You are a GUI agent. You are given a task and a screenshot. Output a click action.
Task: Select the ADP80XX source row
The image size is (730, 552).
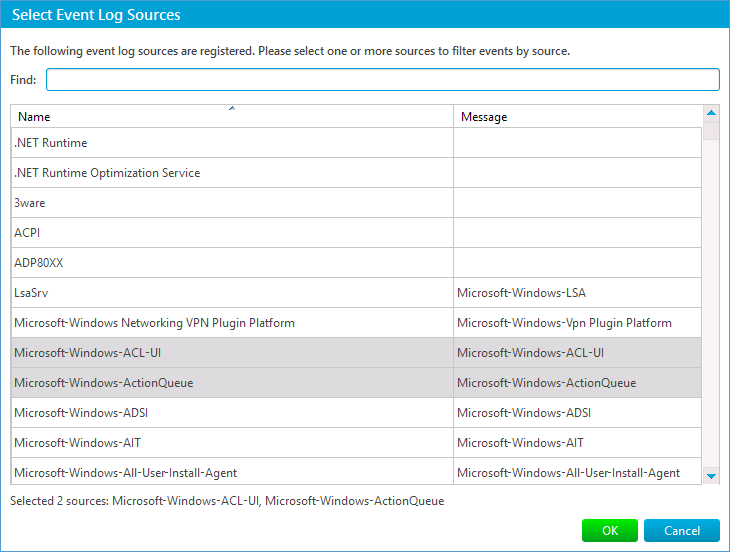(232, 263)
